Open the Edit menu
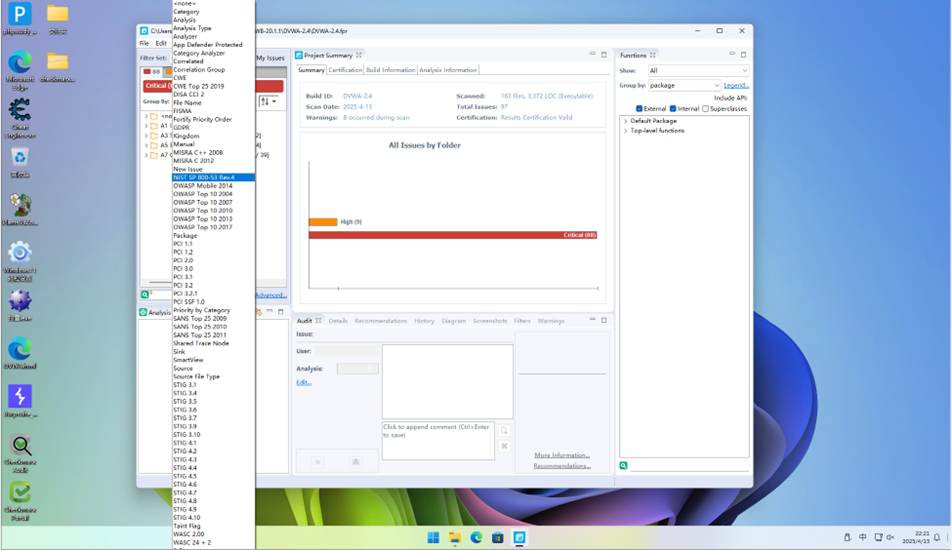 tap(161, 43)
